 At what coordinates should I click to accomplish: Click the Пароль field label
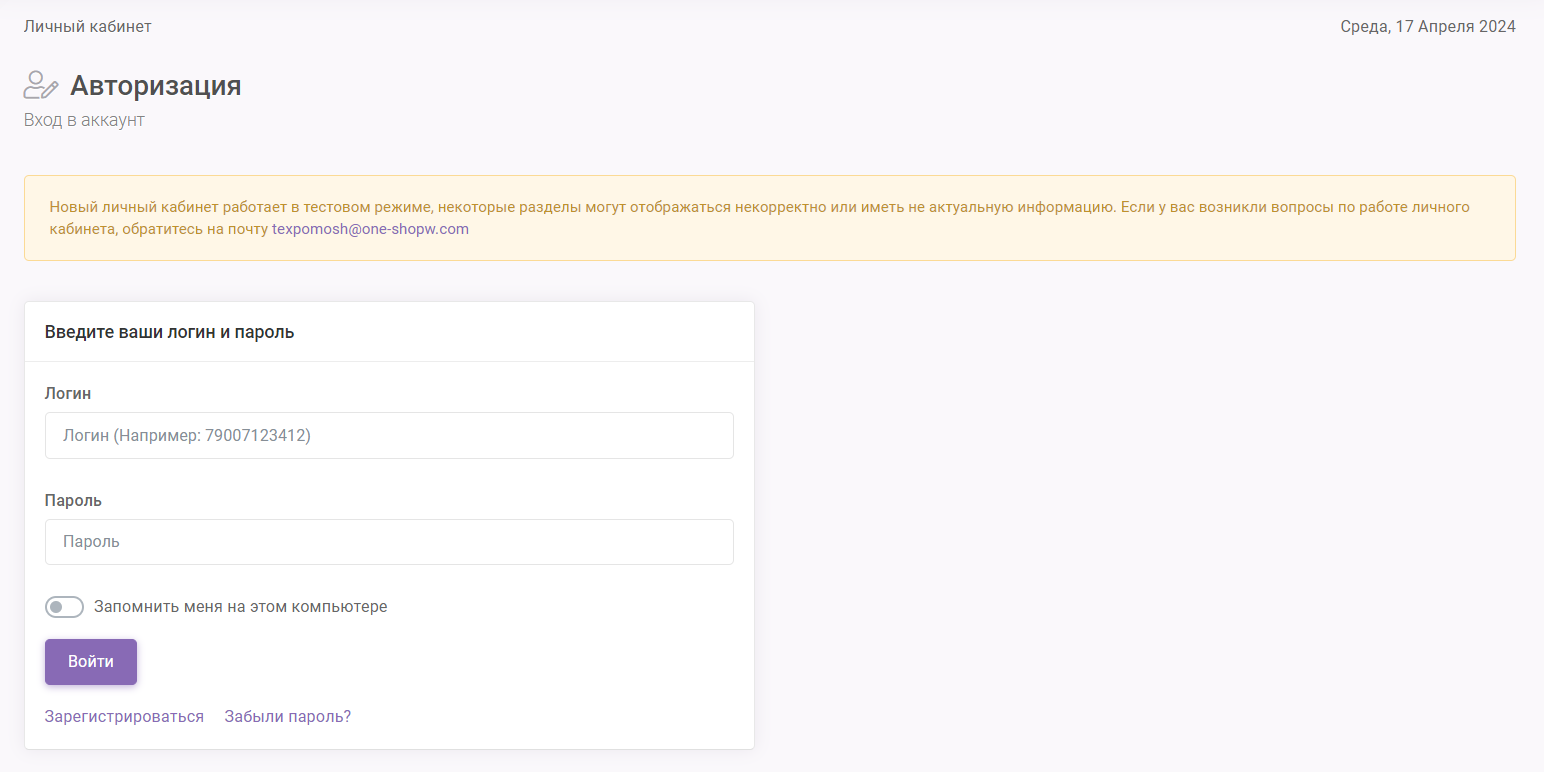pos(73,500)
